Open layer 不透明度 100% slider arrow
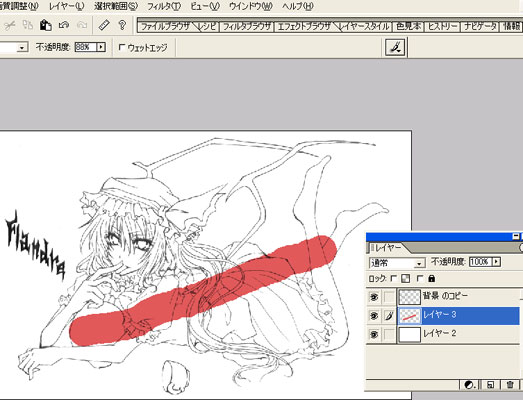This screenshot has width=523, height=400. [x=496, y=262]
